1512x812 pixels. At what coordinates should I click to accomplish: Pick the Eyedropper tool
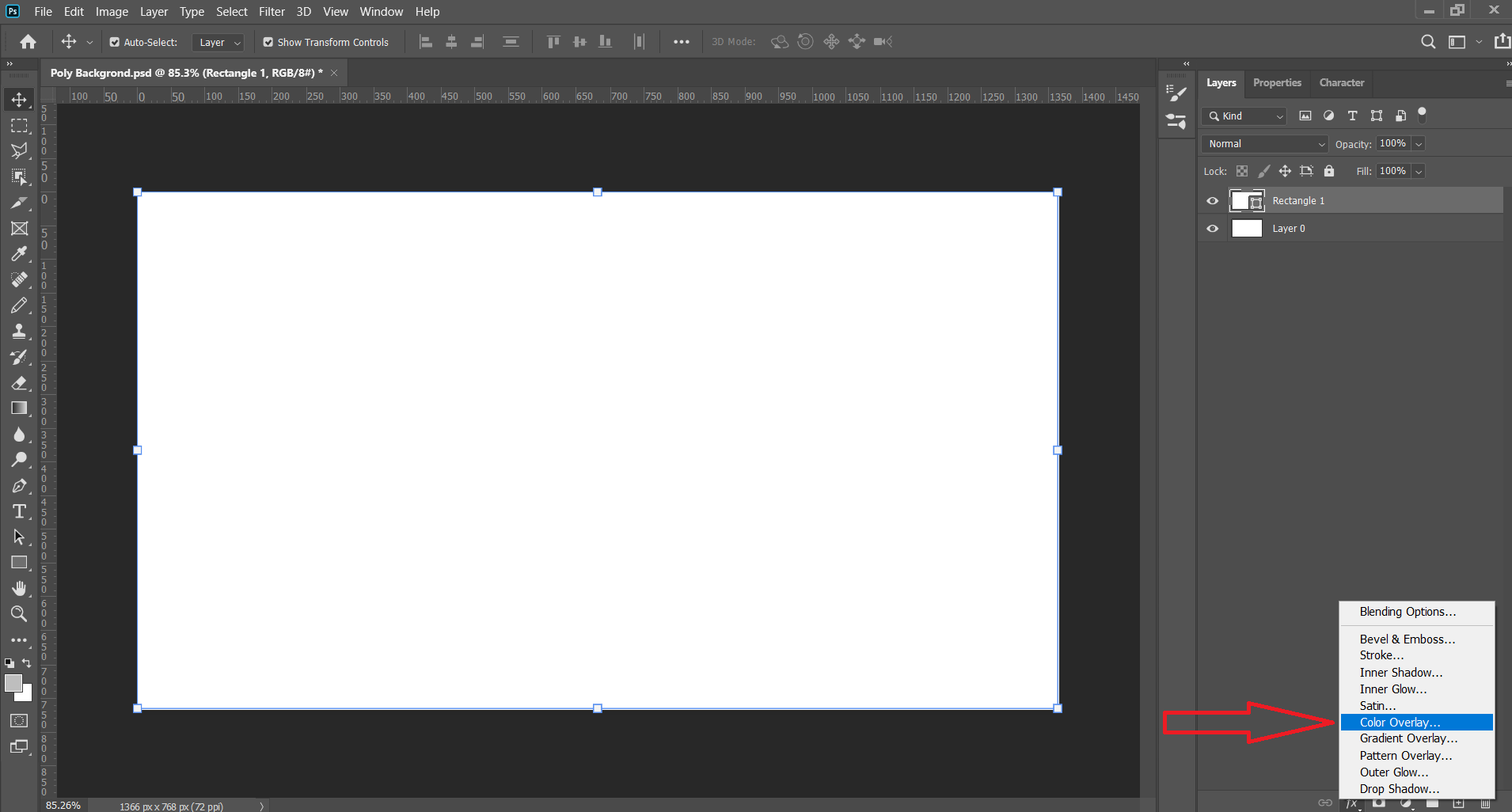point(19,254)
